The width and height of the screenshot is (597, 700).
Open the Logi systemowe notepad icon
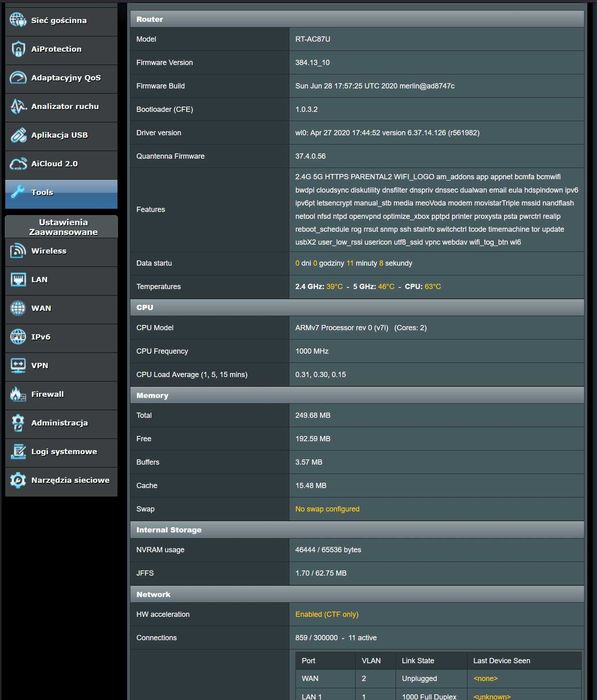point(18,451)
